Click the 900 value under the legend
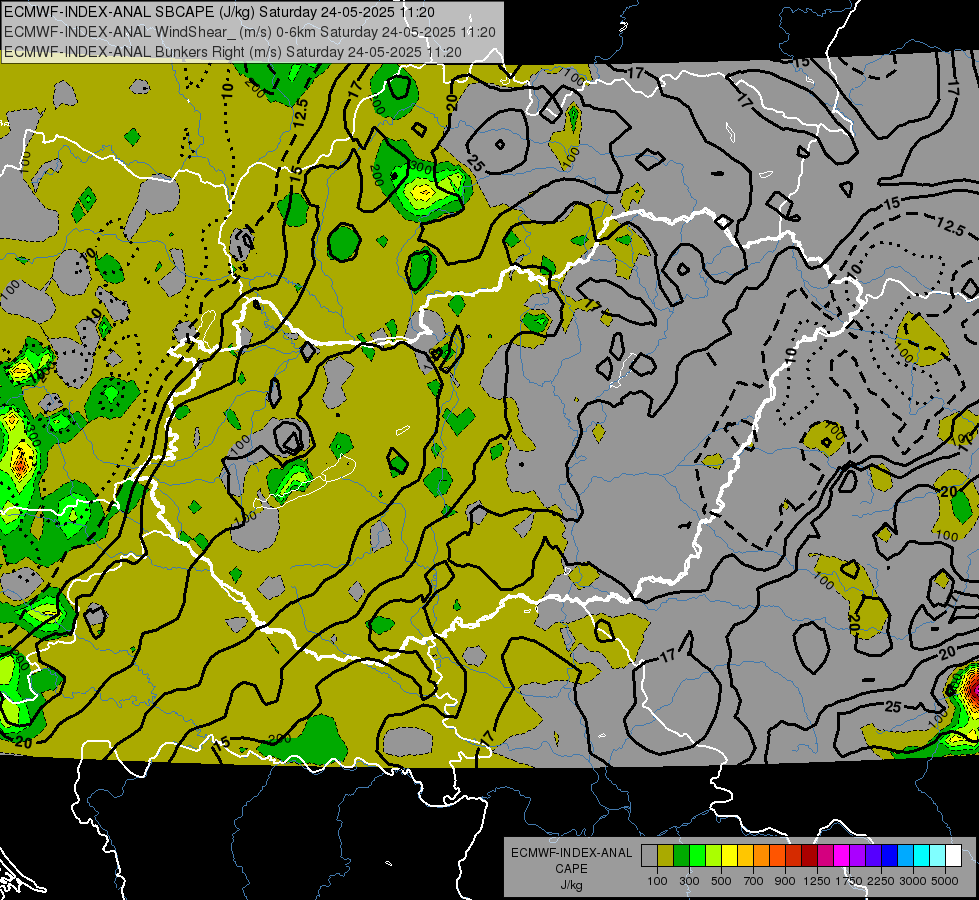Image resolution: width=979 pixels, height=900 pixels. (x=785, y=881)
